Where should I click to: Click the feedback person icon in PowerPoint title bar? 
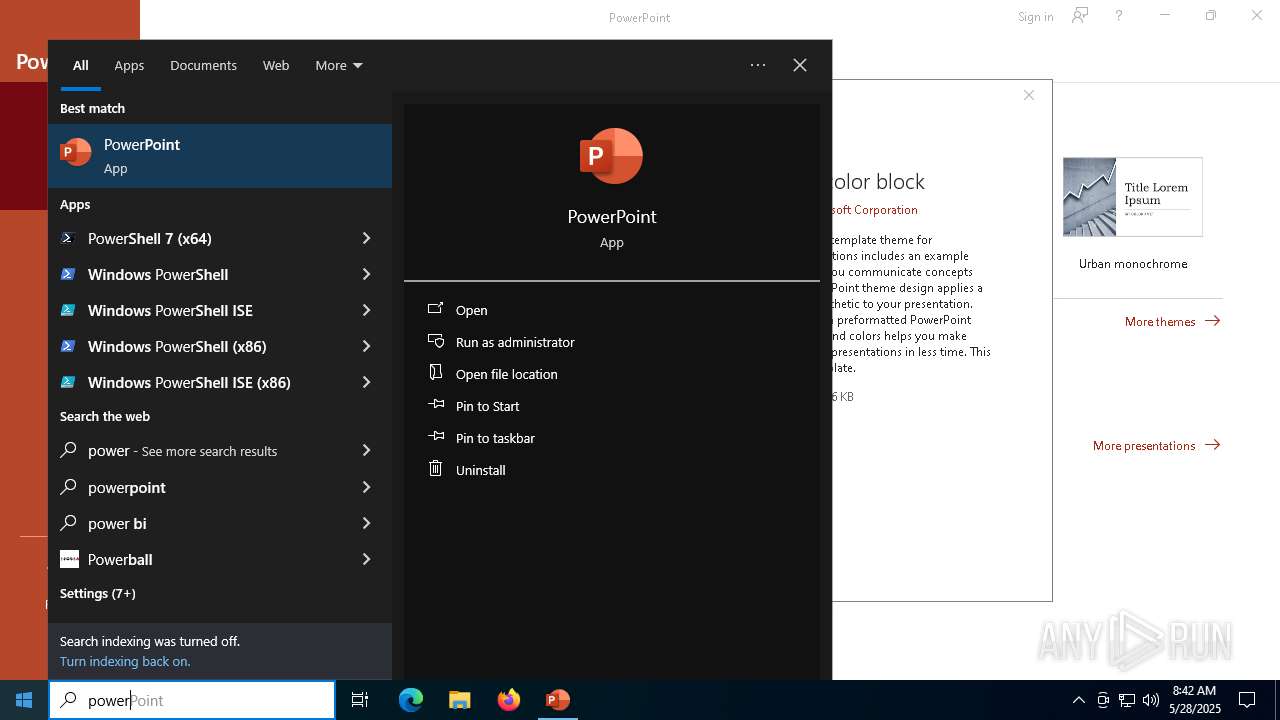pos(1080,16)
